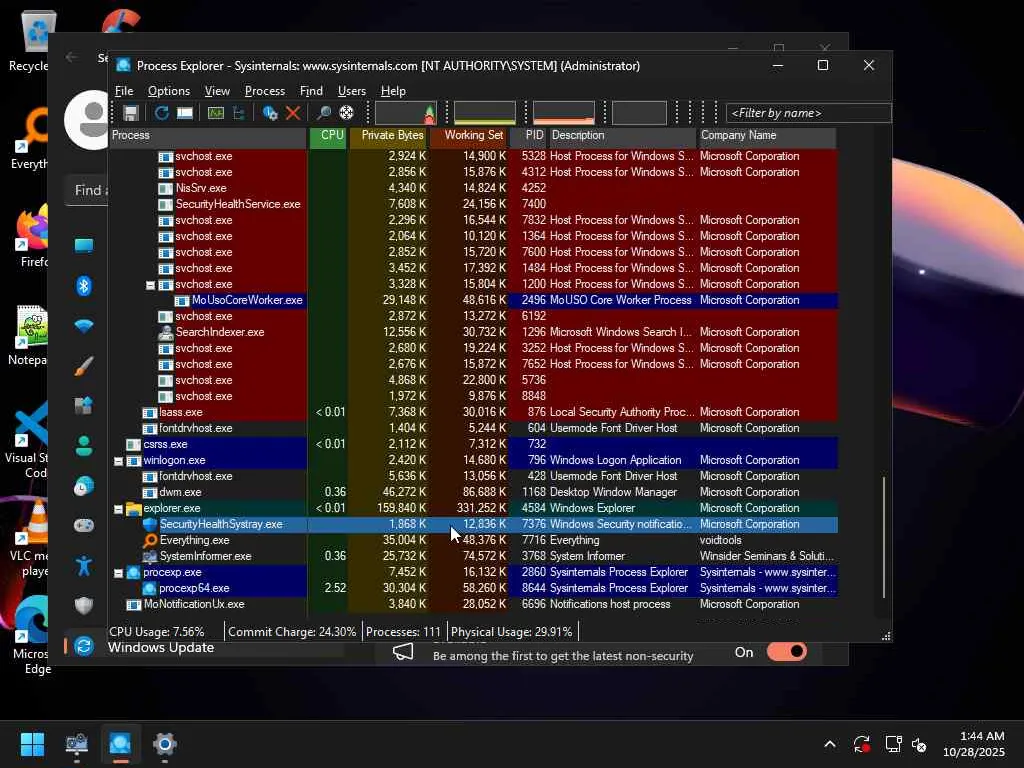
Task: Click the CPU usage mini graph in toolbar
Action: [406, 113]
